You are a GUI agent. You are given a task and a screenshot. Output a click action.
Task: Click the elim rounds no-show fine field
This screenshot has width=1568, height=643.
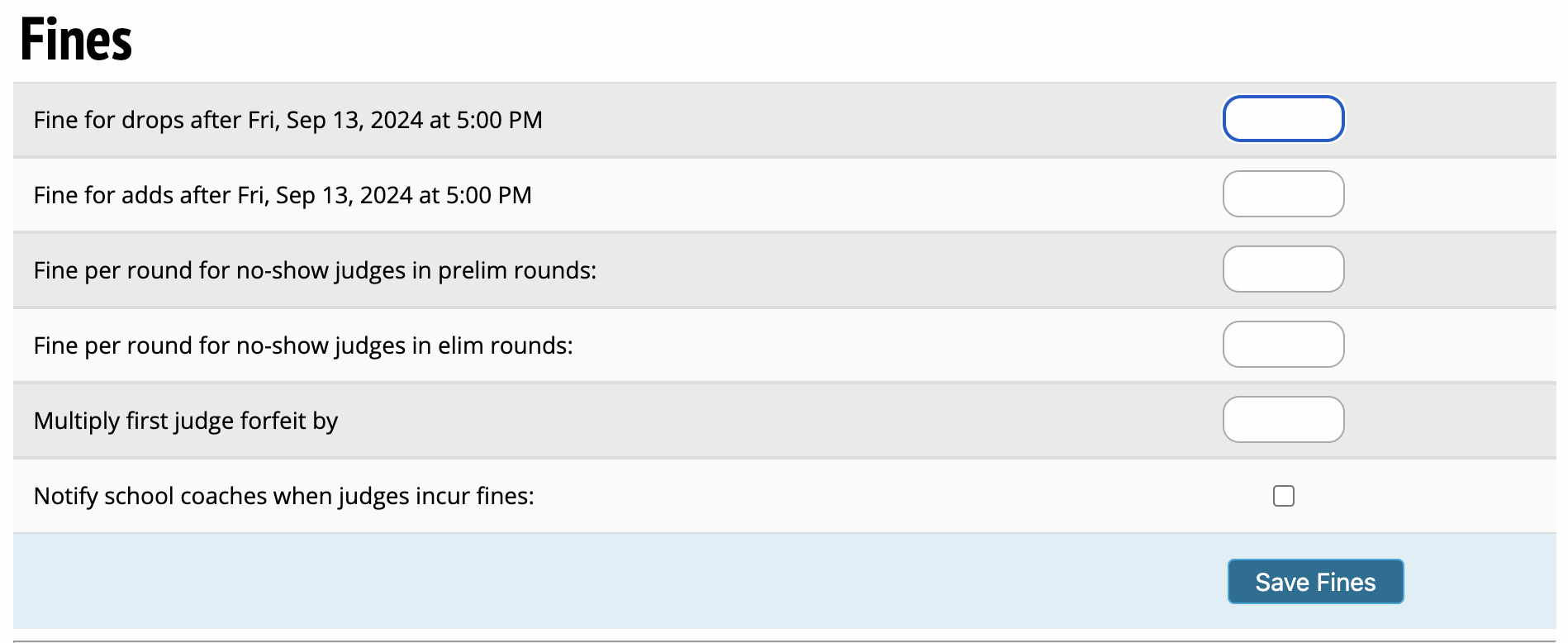pyautogui.click(x=1283, y=345)
